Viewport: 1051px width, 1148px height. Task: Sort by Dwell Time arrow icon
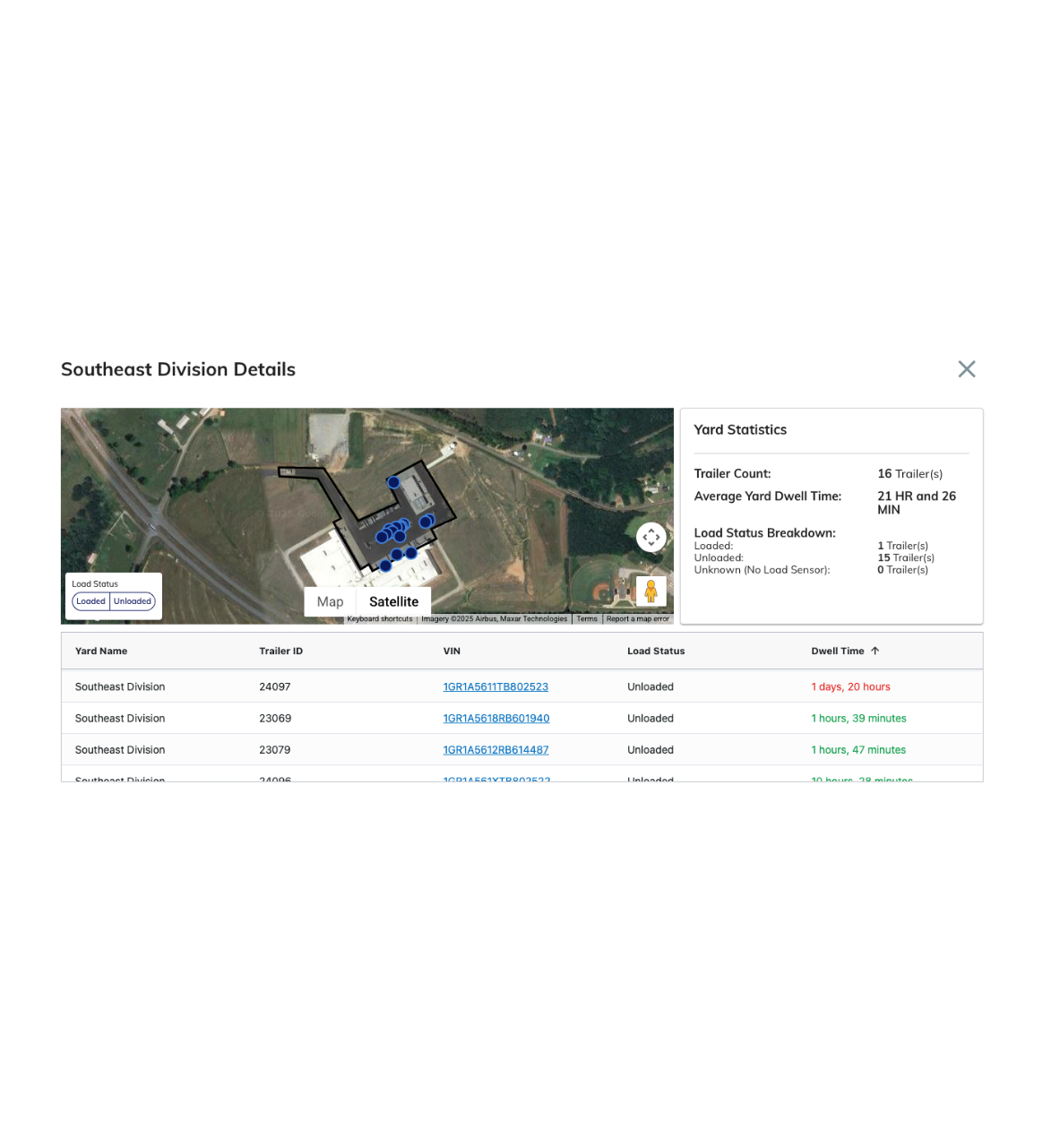875,652
